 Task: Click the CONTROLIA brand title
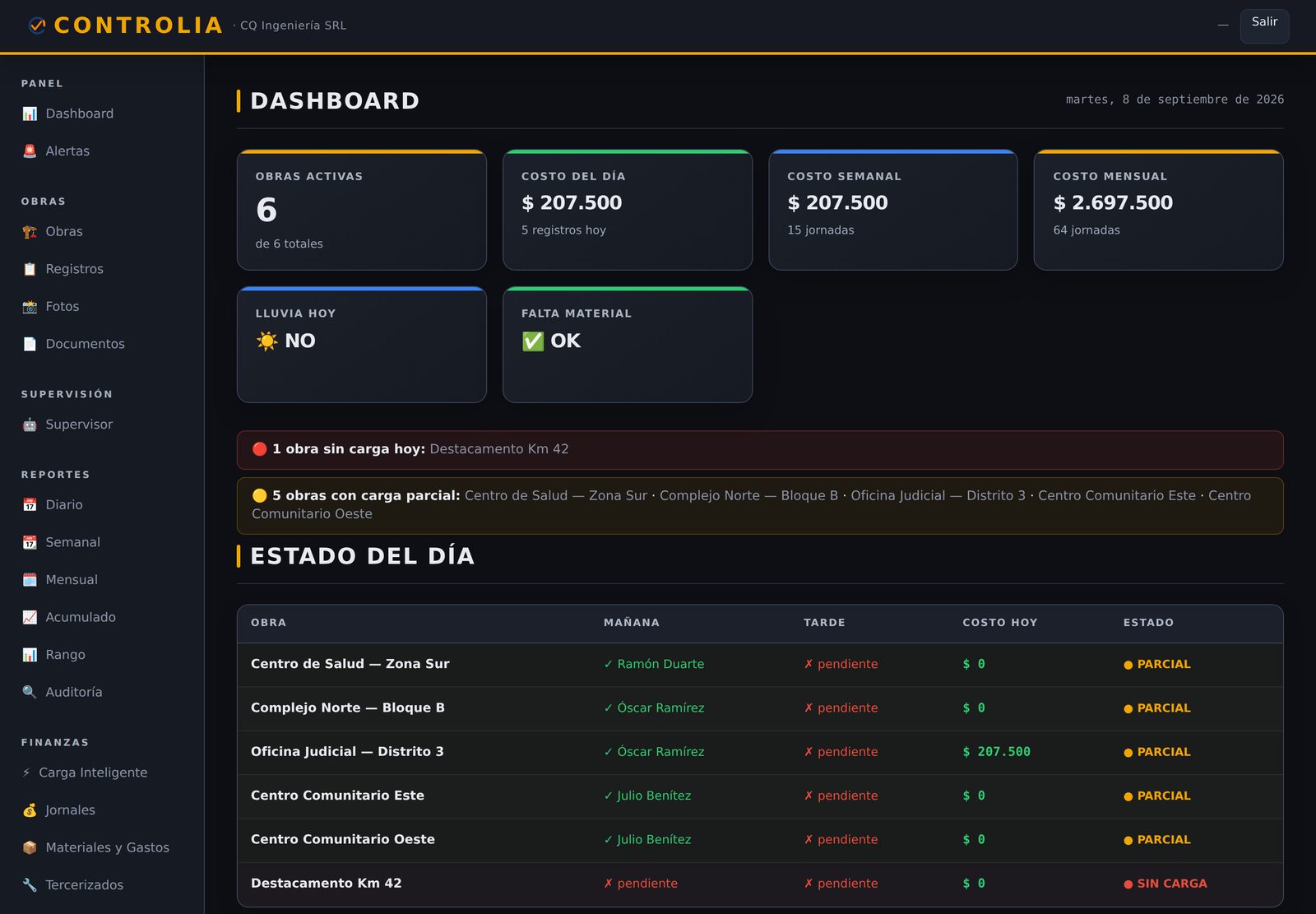138,26
